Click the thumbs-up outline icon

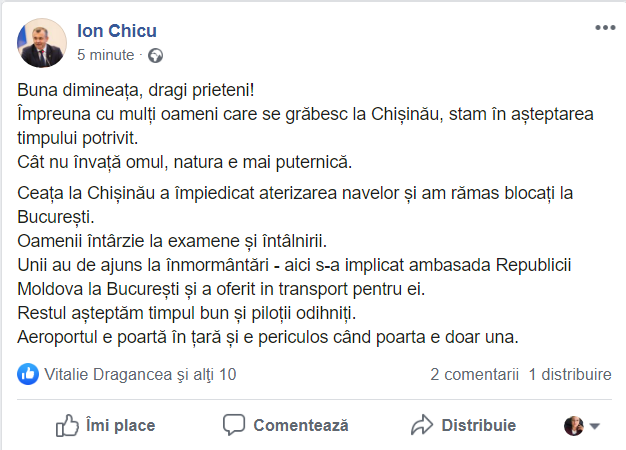pyautogui.click(x=67, y=425)
